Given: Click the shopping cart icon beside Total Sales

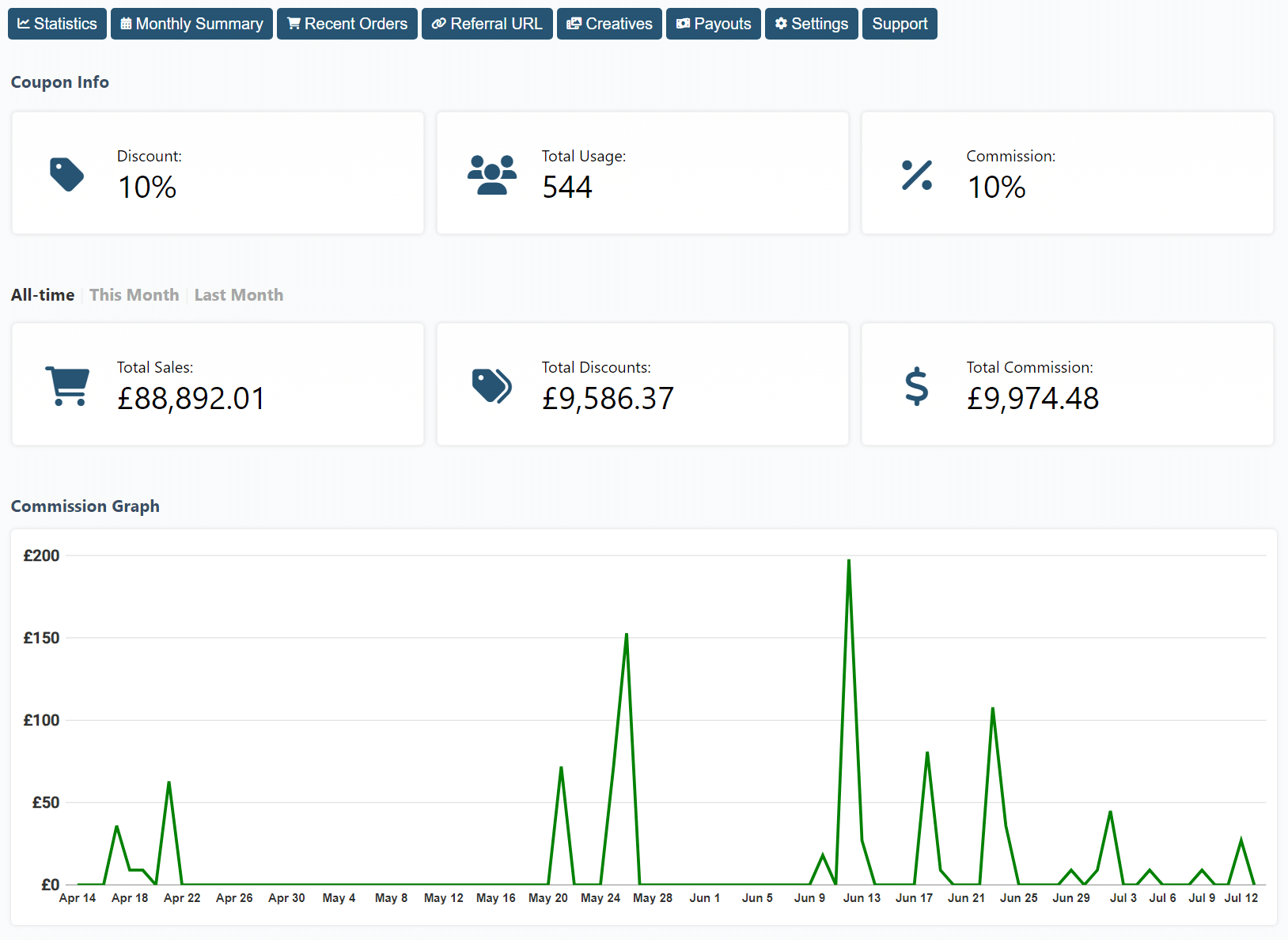Looking at the screenshot, I should point(68,385).
